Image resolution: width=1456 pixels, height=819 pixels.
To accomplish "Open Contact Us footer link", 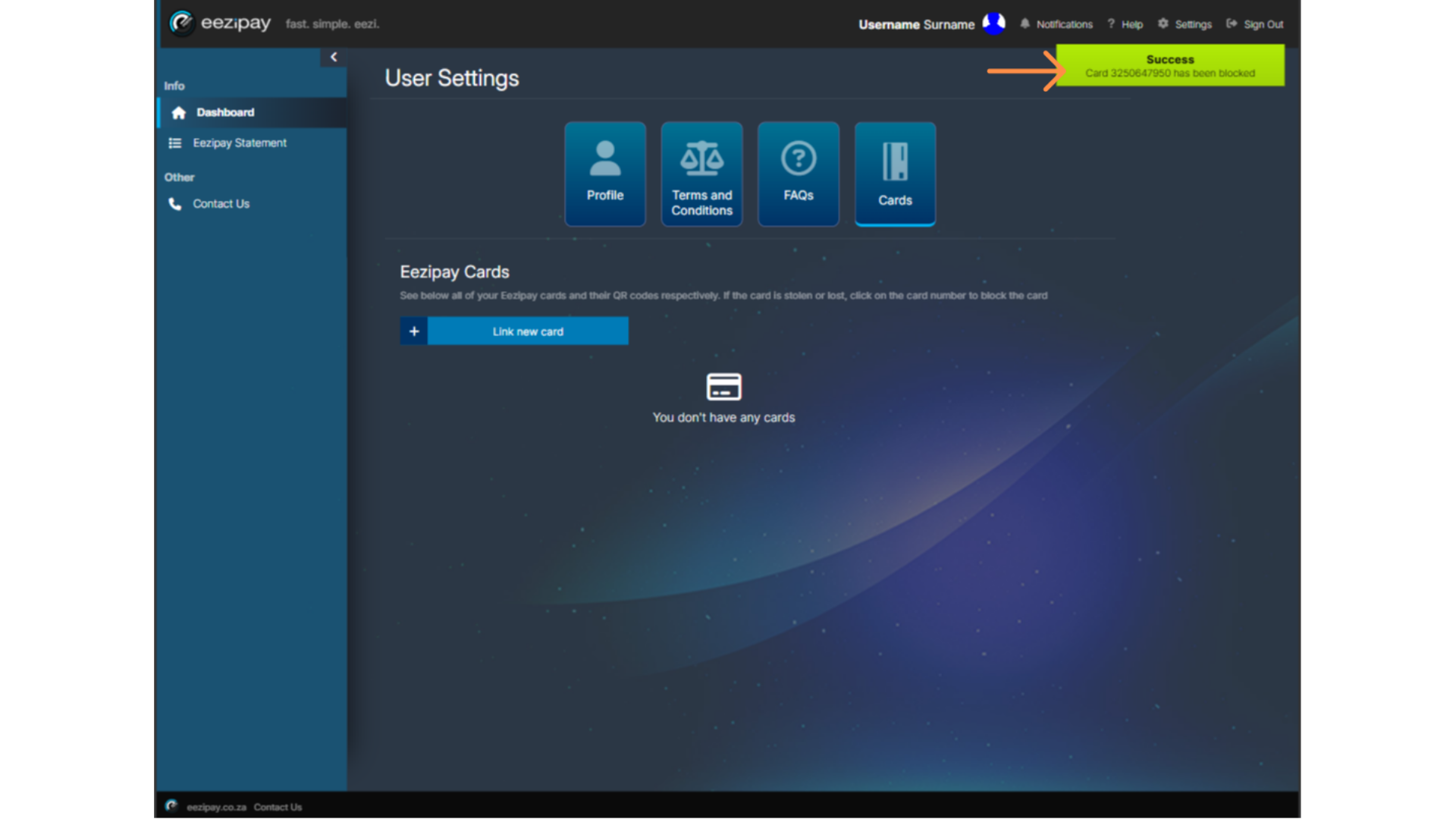I will pyautogui.click(x=278, y=807).
